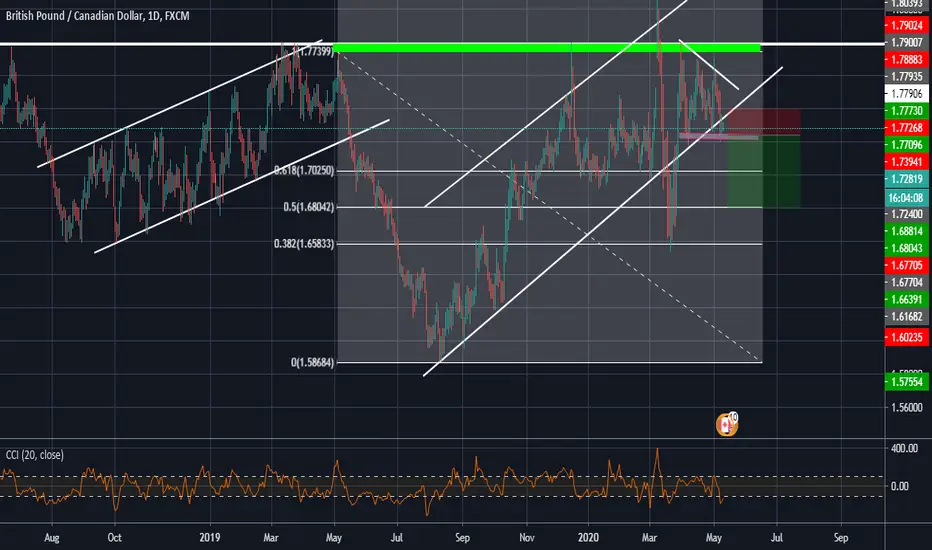Click the 1.66391 green price label
932x550 pixels.
(x=906, y=299)
